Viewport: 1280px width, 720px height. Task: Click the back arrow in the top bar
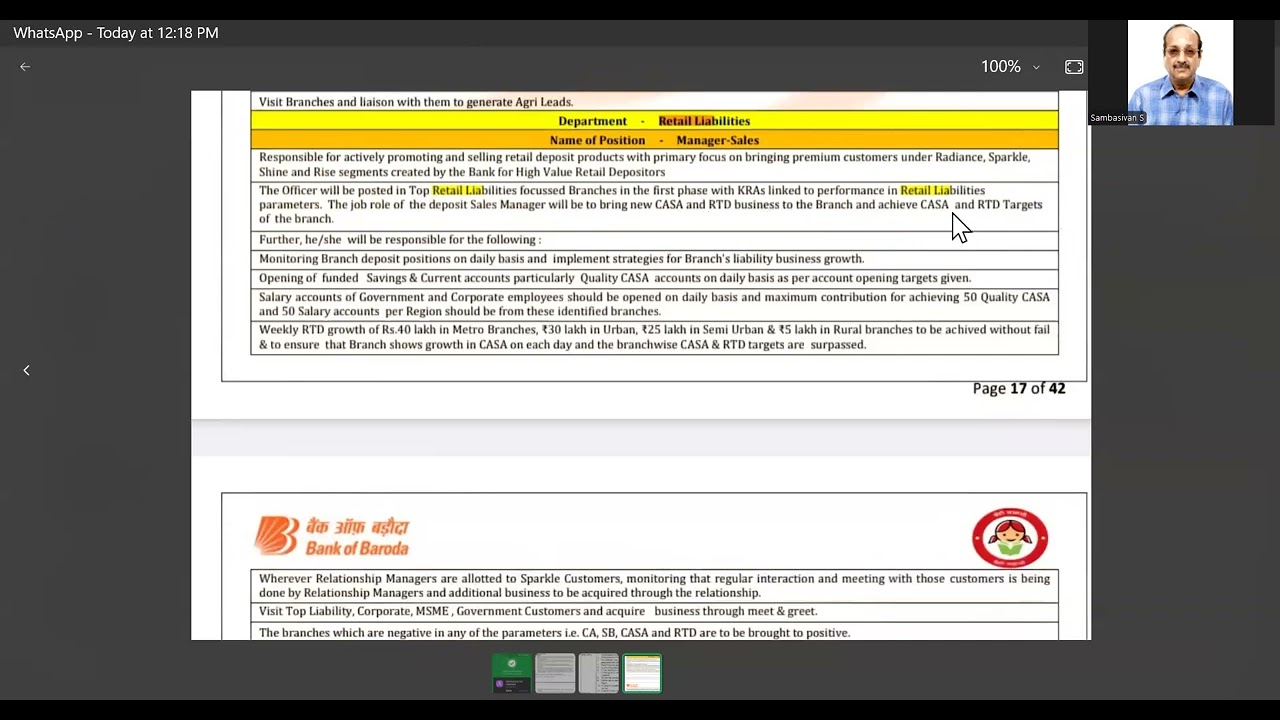tap(25, 67)
